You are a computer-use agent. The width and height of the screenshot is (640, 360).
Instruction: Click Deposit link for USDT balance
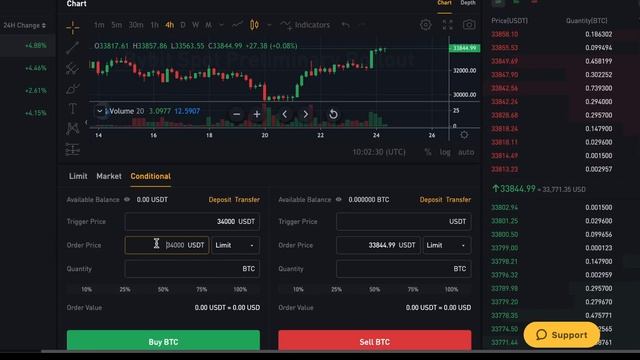220,200
